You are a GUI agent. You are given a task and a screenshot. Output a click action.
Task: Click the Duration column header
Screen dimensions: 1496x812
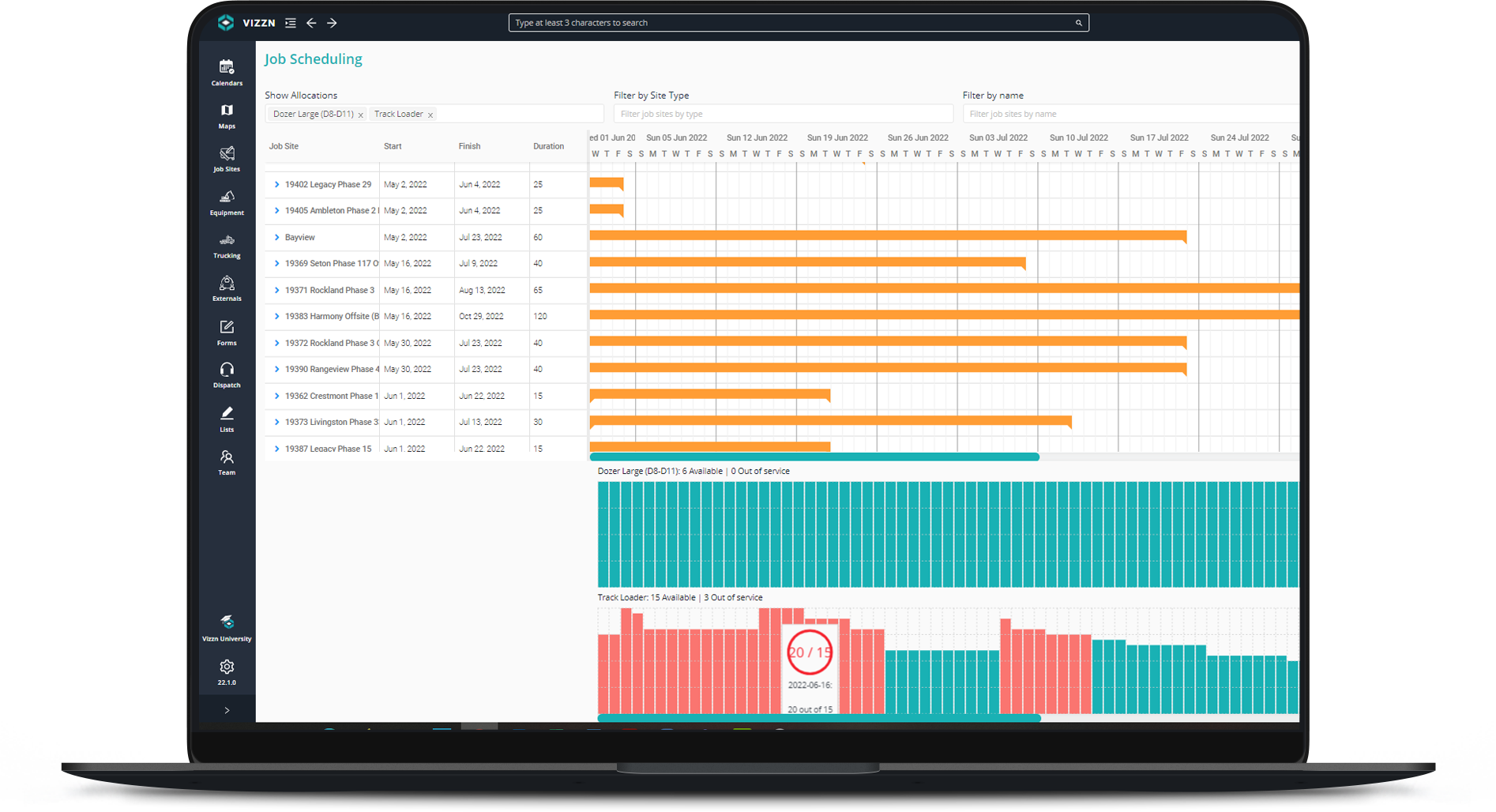549,145
